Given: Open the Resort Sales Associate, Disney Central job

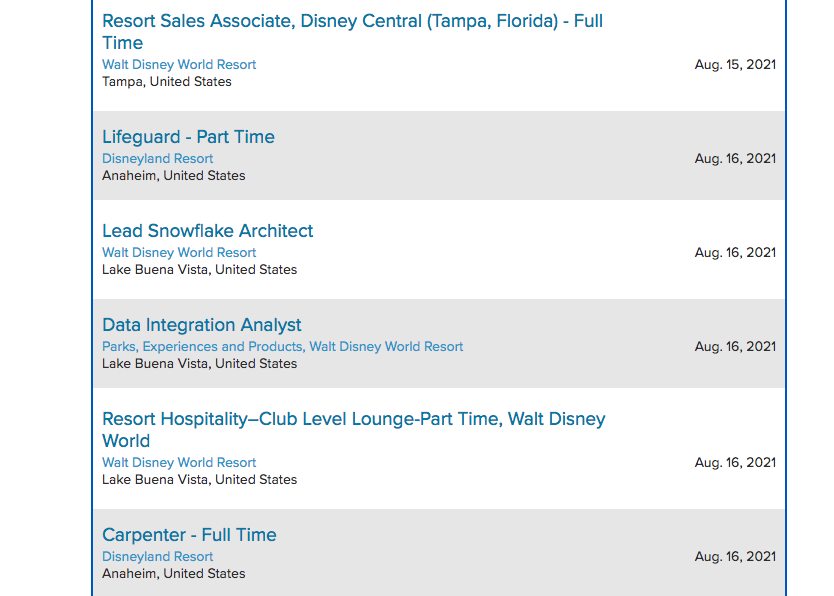Looking at the screenshot, I should [352, 21].
